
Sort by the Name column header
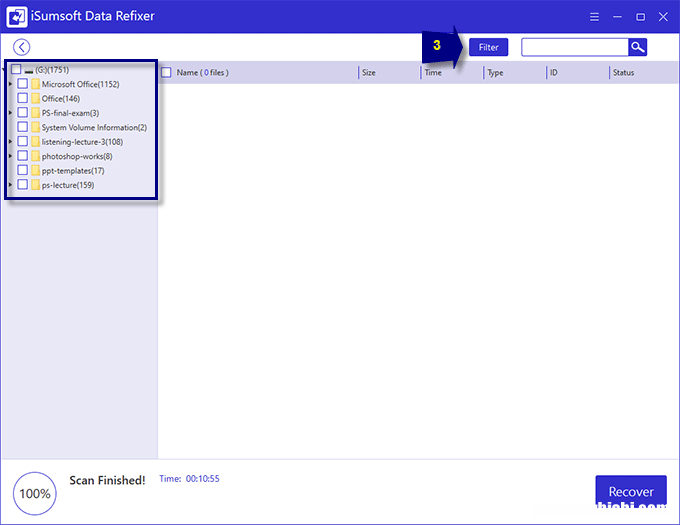click(203, 72)
